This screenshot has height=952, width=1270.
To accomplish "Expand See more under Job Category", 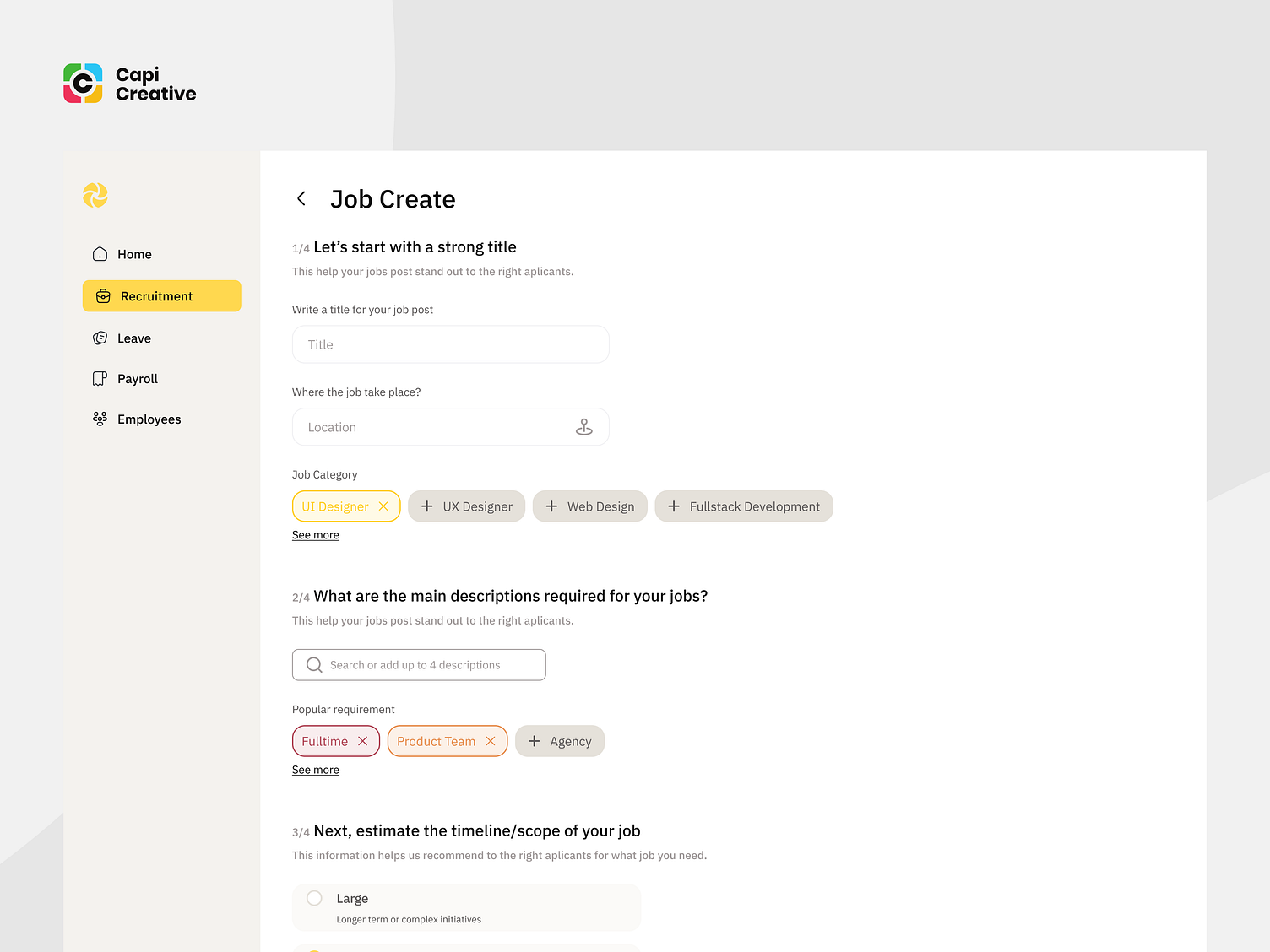I will (315, 534).
